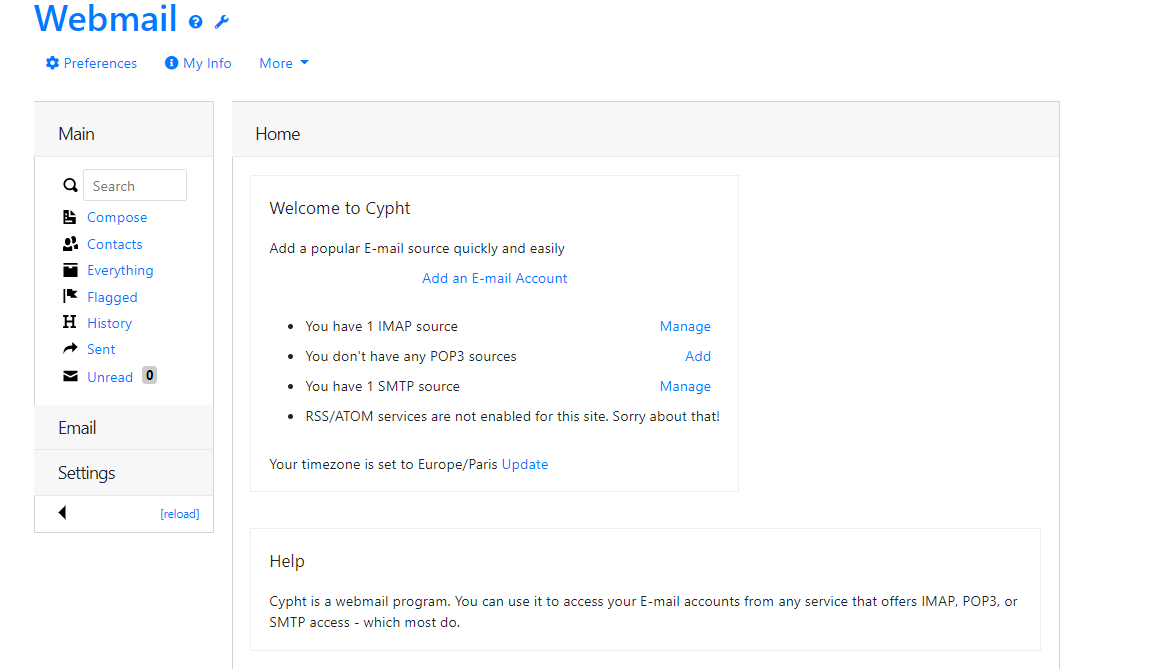
Task: Click the help question mark icon
Action: click(x=196, y=22)
